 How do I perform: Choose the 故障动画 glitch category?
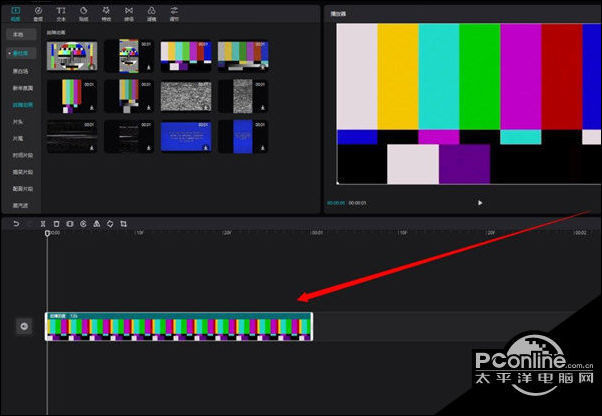[23, 105]
